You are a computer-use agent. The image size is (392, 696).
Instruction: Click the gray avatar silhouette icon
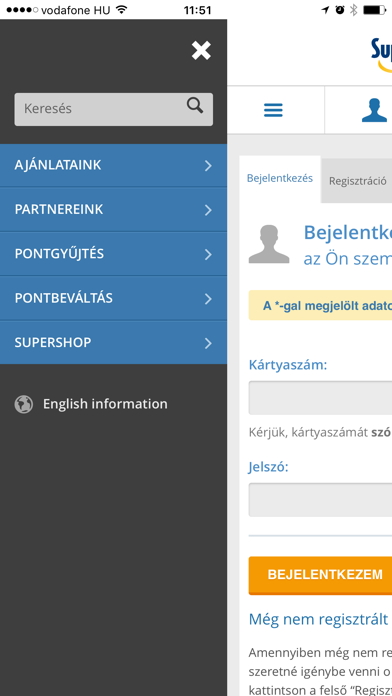(x=269, y=244)
